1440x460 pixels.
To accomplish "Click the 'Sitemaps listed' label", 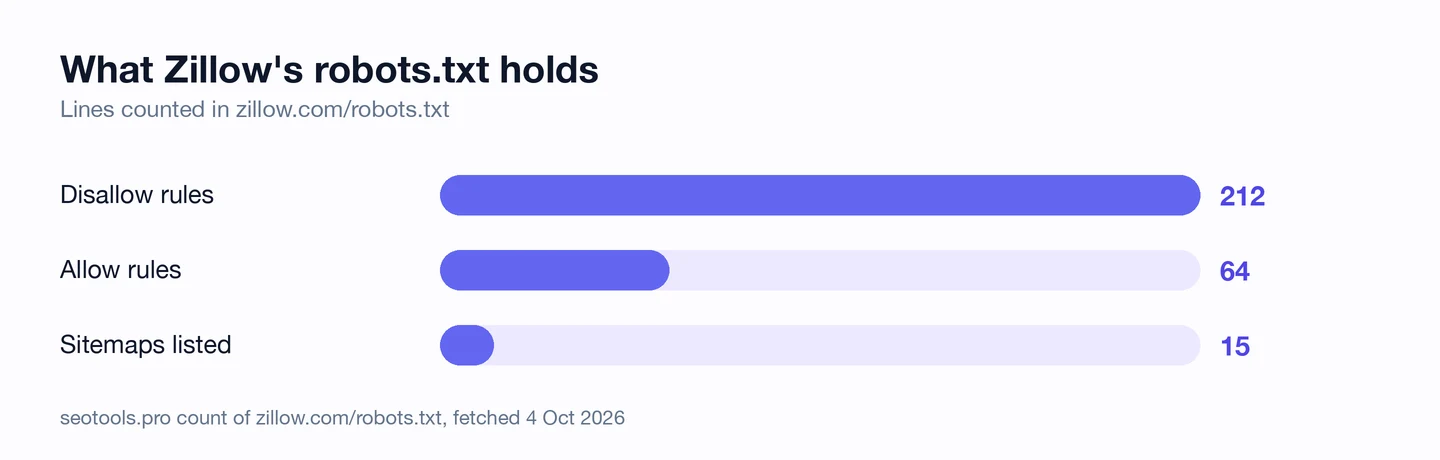I will point(146,345).
